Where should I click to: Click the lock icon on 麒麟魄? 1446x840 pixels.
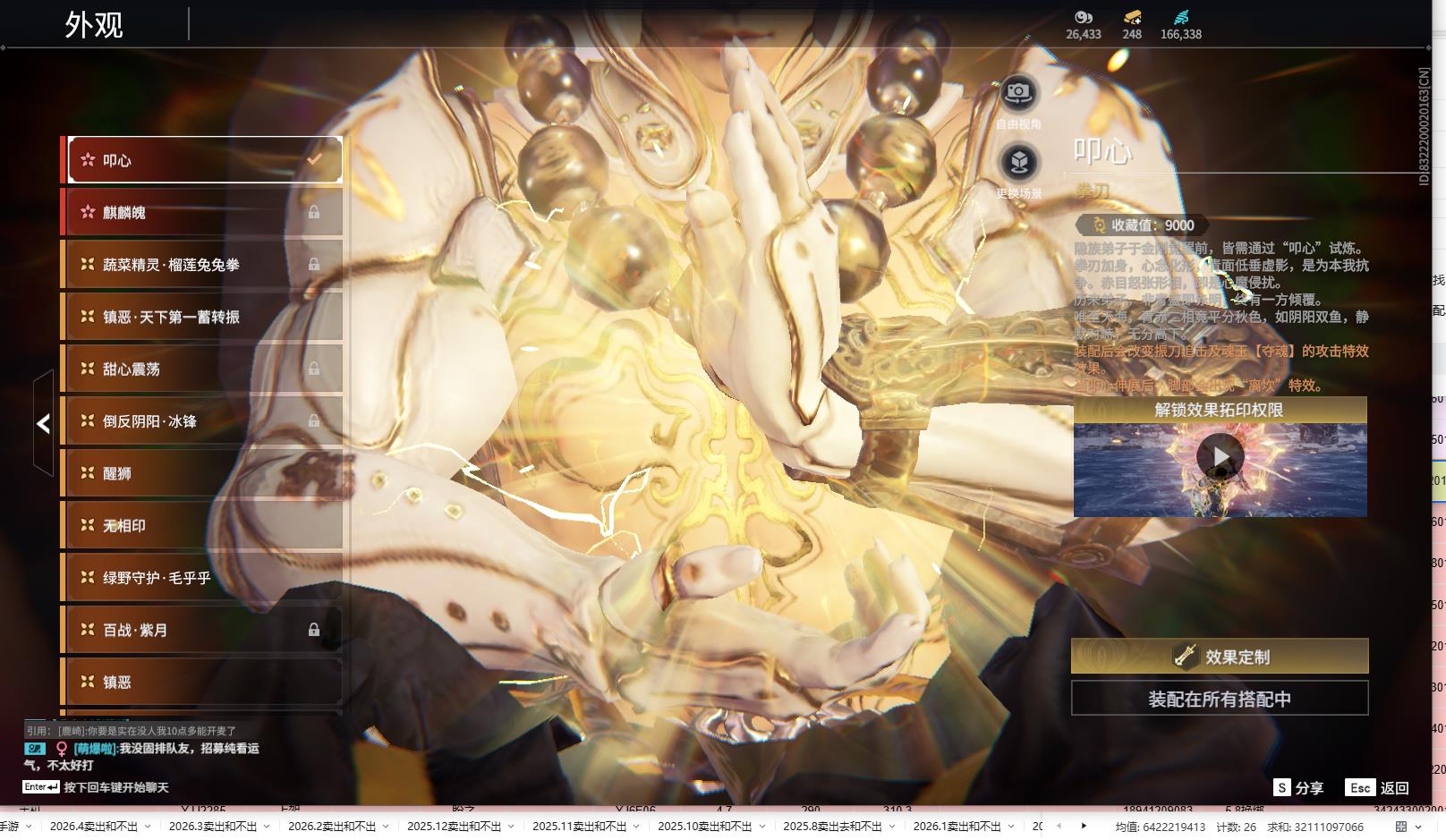[x=314, y=212]
